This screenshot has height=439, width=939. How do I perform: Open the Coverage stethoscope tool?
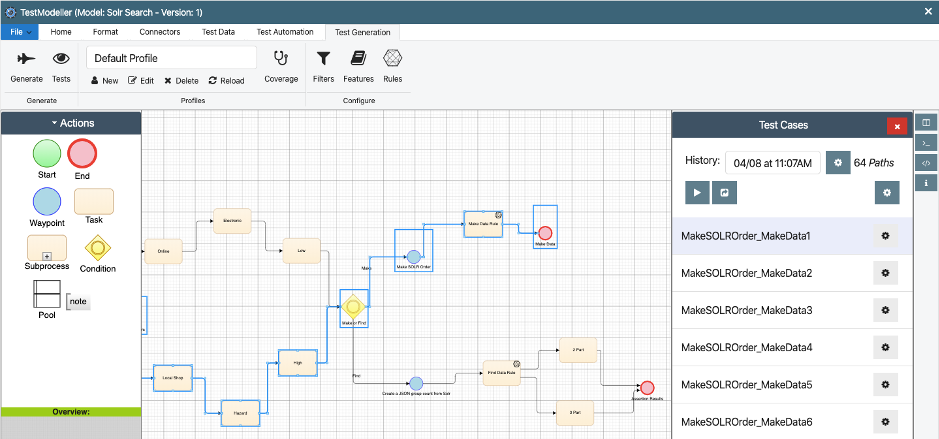point(281,59)
